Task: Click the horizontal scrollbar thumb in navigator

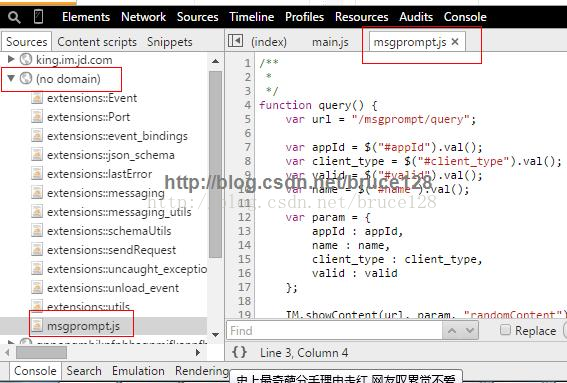Action: click(x=42, y=352)
